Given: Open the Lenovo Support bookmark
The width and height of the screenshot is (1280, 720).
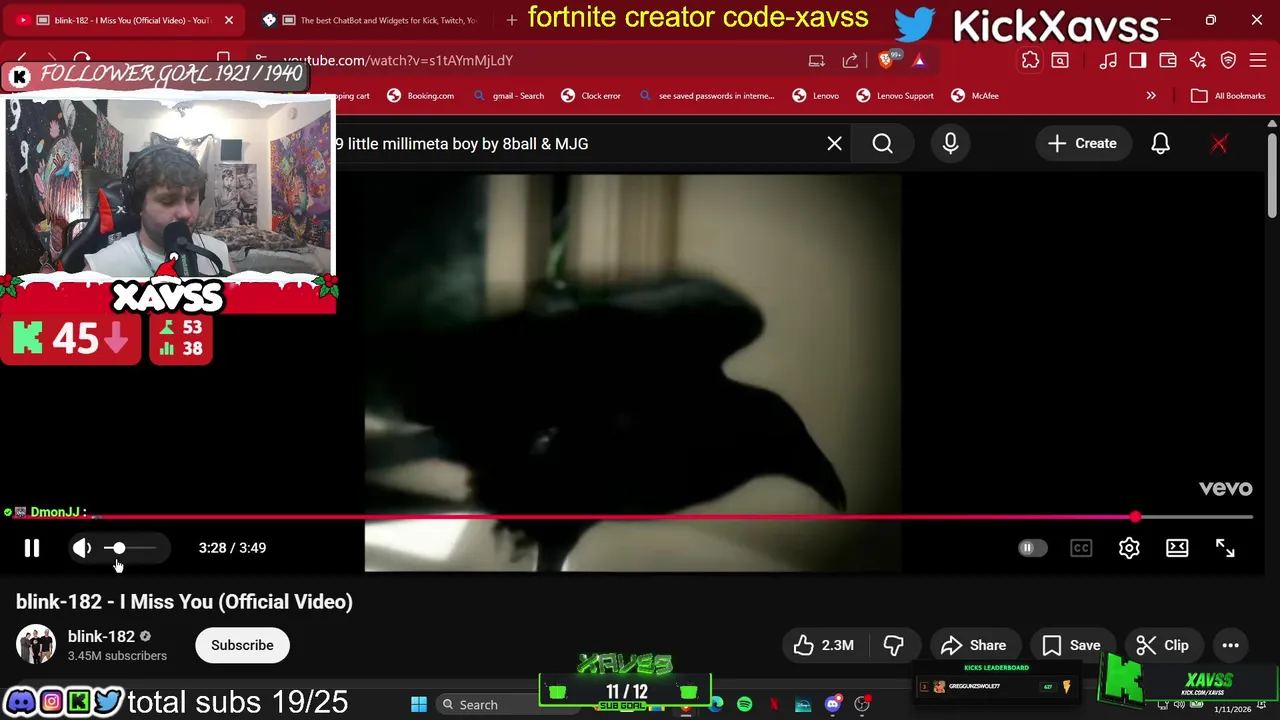Looking at the screenshot, I should click(895, 96).
